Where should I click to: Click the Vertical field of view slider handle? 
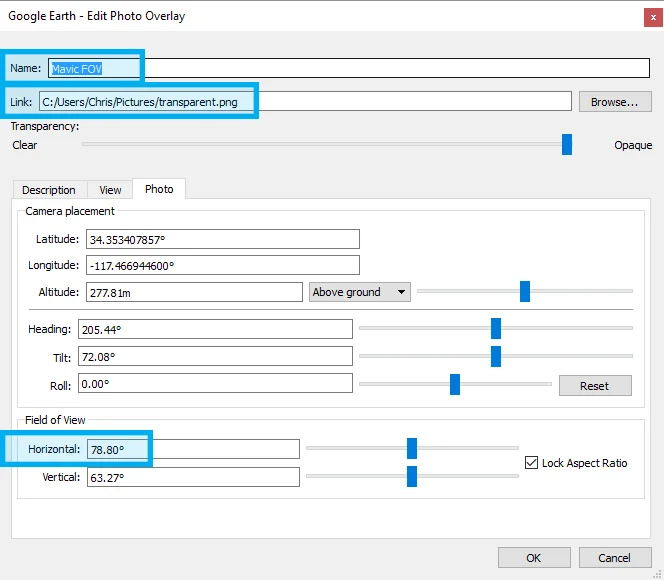point(412,476)
